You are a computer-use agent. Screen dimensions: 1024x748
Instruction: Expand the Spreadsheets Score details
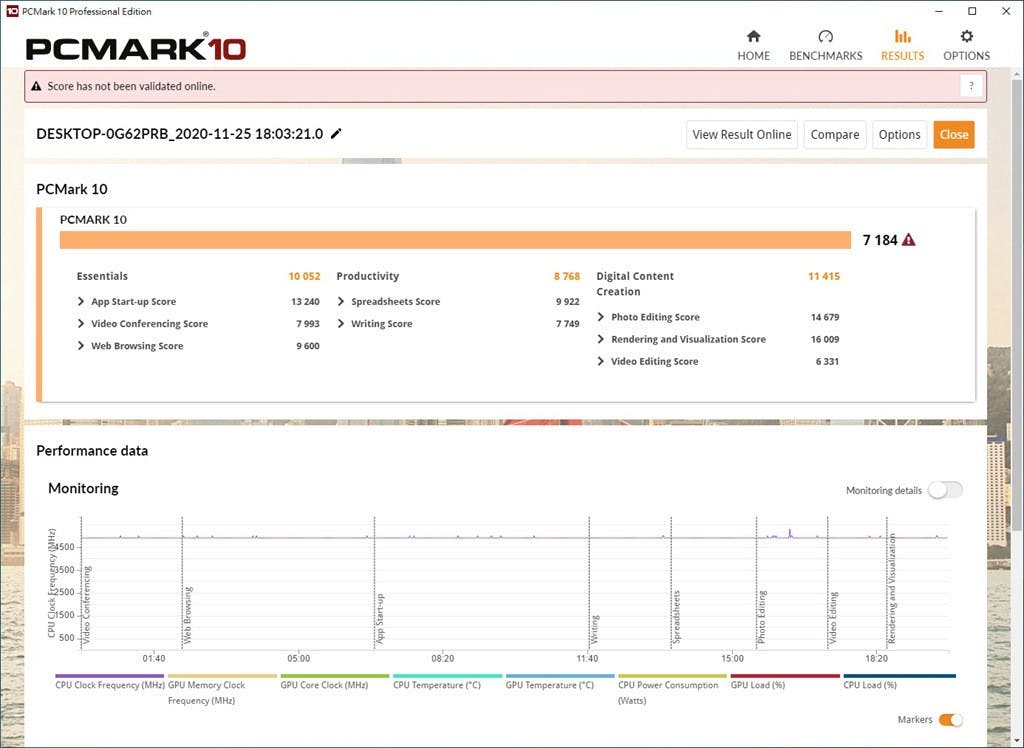(x=341, y=302)
